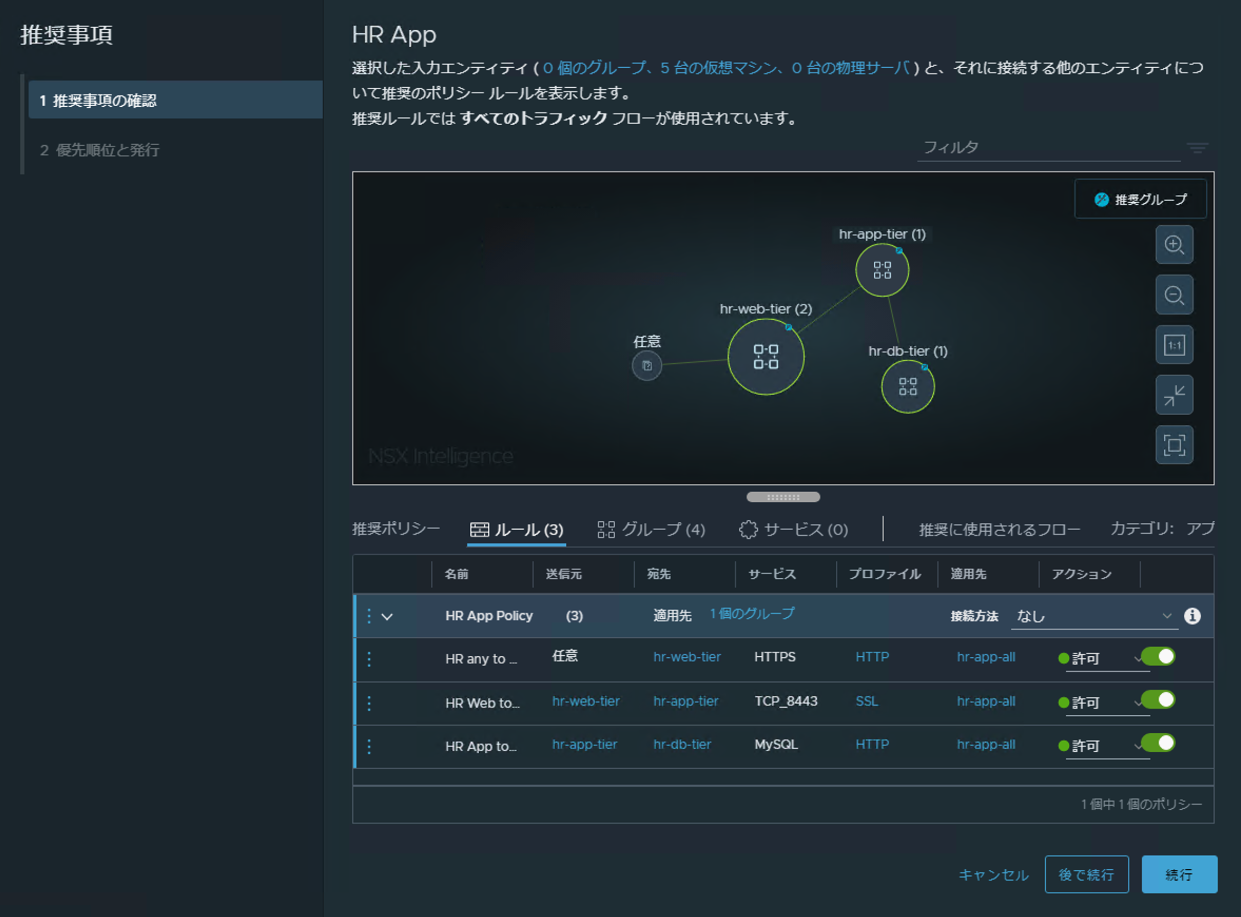The width and height of the screenshot is (1241, 917).
Task: Open filter options icon next to フィルタ
Action: pyautogui.click(x=1197, y=148)
